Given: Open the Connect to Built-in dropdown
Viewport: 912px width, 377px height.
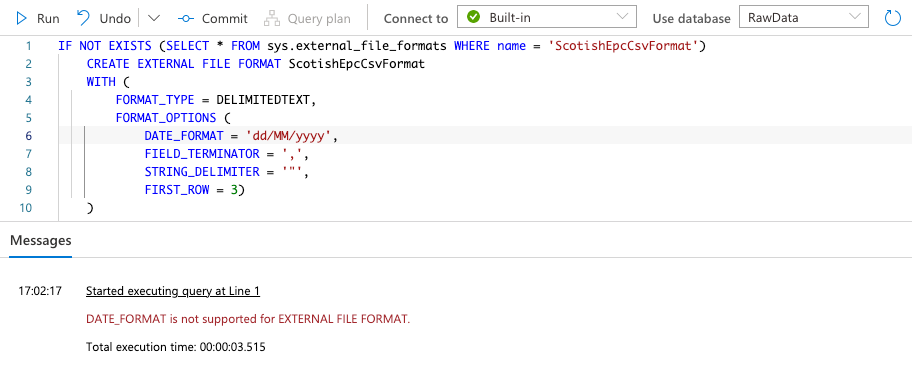Looking at the screenshot, I should pyautogui.click(x=547, y=17).
